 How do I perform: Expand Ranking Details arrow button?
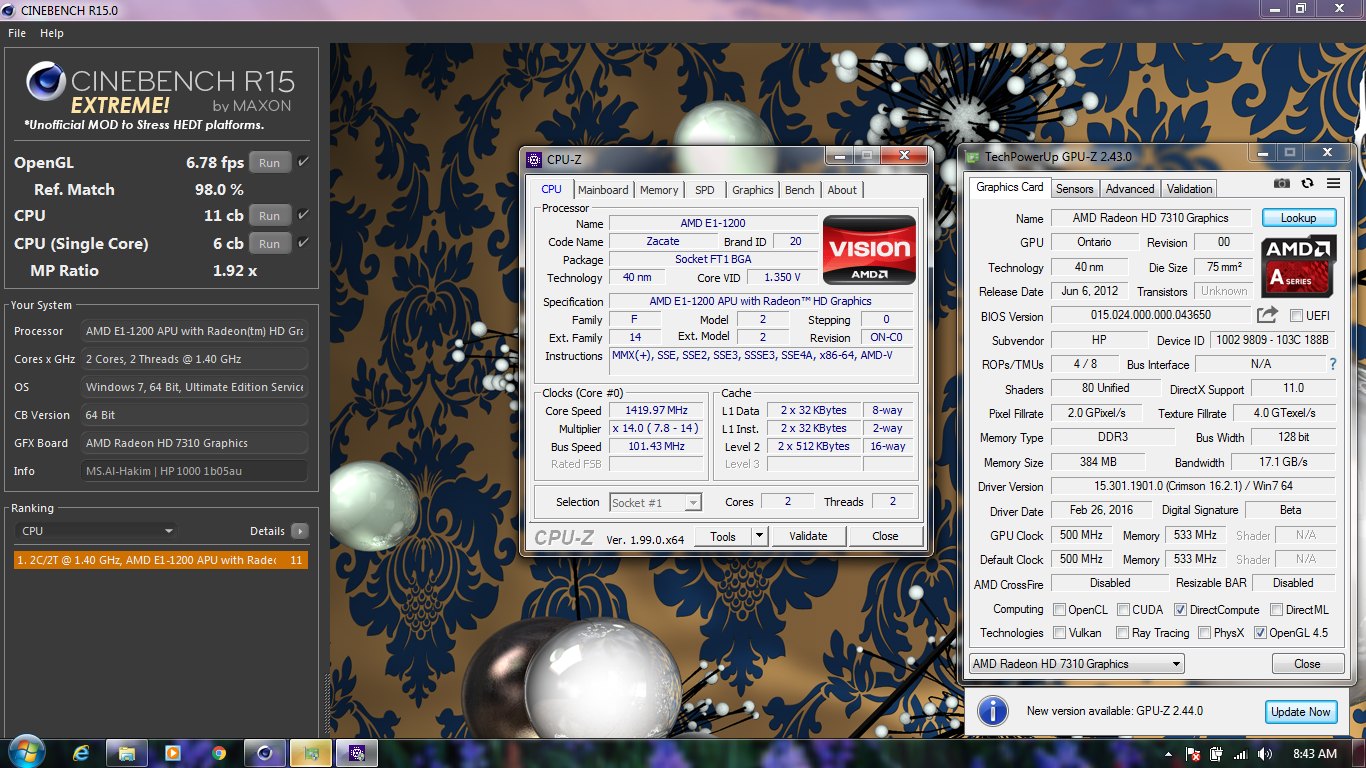[299, 531]
